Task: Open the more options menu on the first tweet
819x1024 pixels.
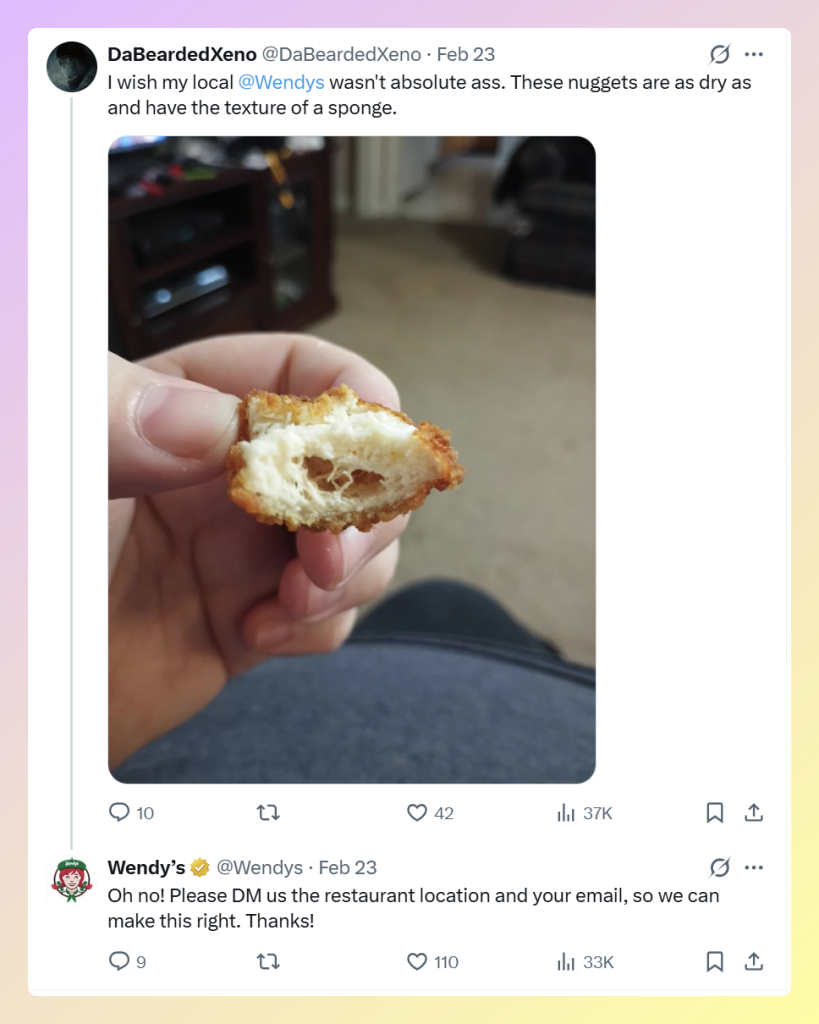Action: tap(754, 55)
